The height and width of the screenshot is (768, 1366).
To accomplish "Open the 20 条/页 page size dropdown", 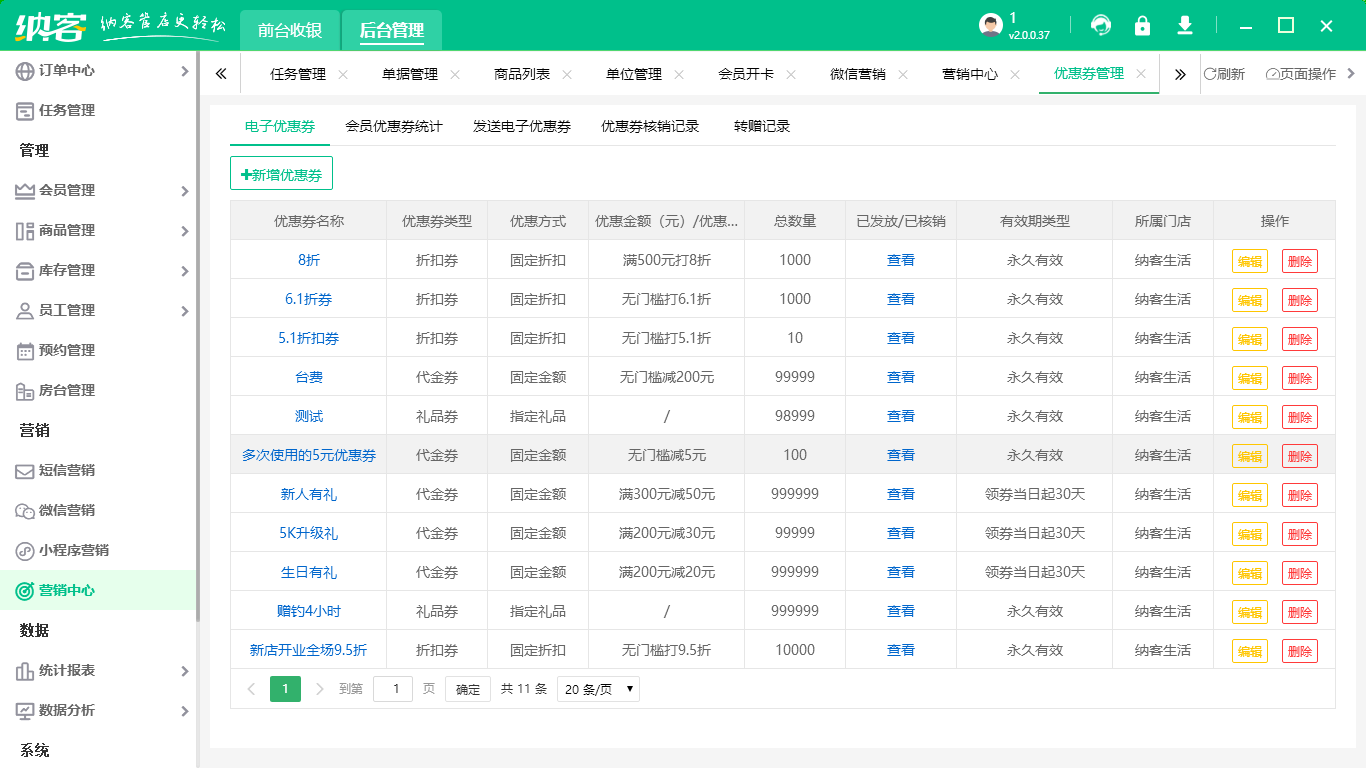I will coord(598,689).
